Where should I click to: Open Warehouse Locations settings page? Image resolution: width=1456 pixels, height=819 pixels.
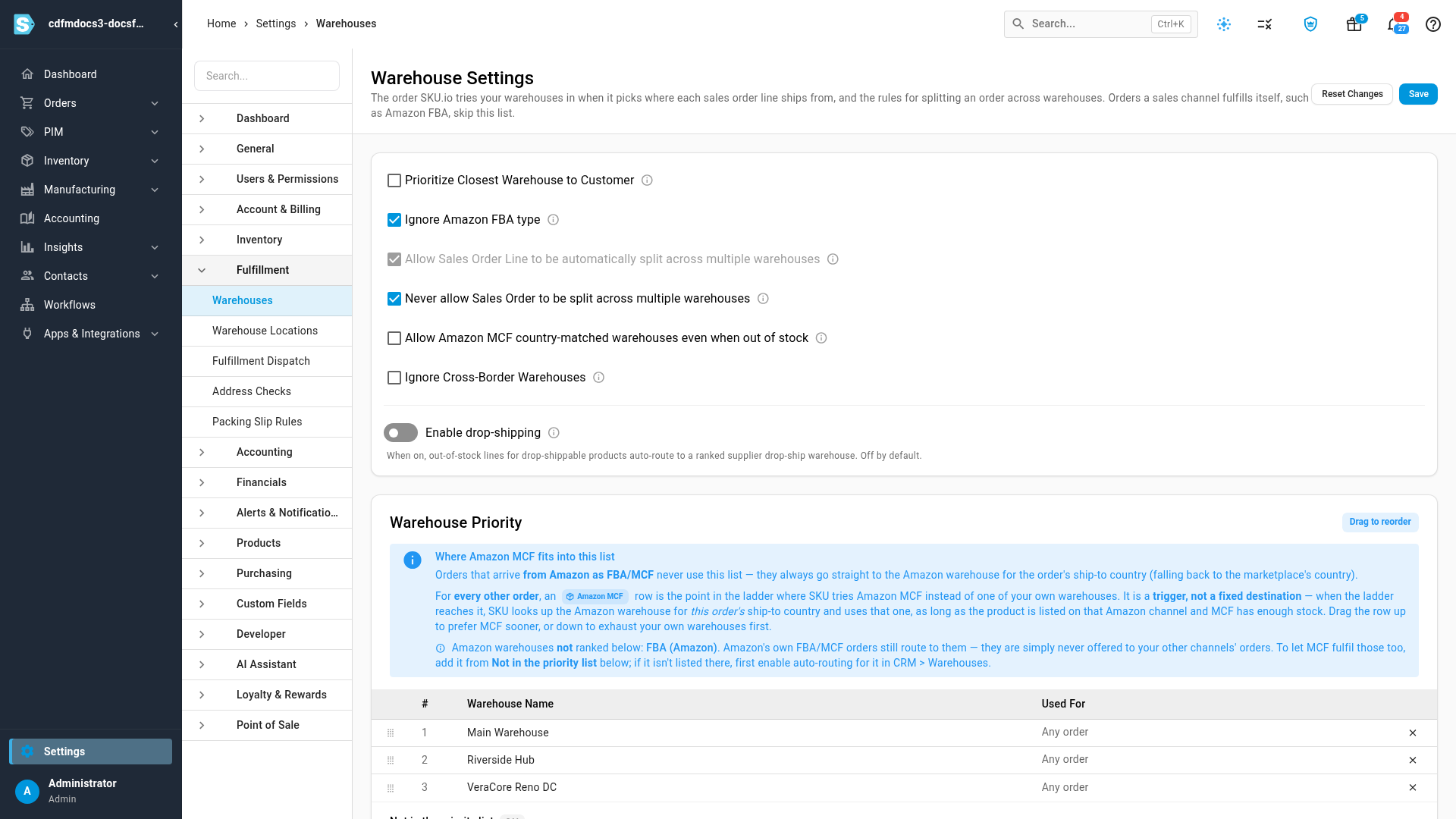(267, 331)
